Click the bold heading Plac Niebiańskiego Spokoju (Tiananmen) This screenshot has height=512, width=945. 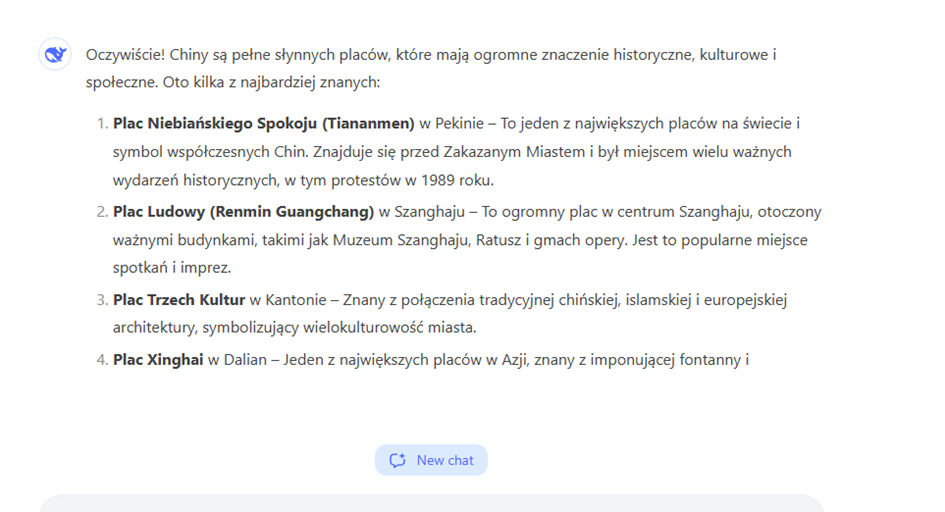point(263,124)
